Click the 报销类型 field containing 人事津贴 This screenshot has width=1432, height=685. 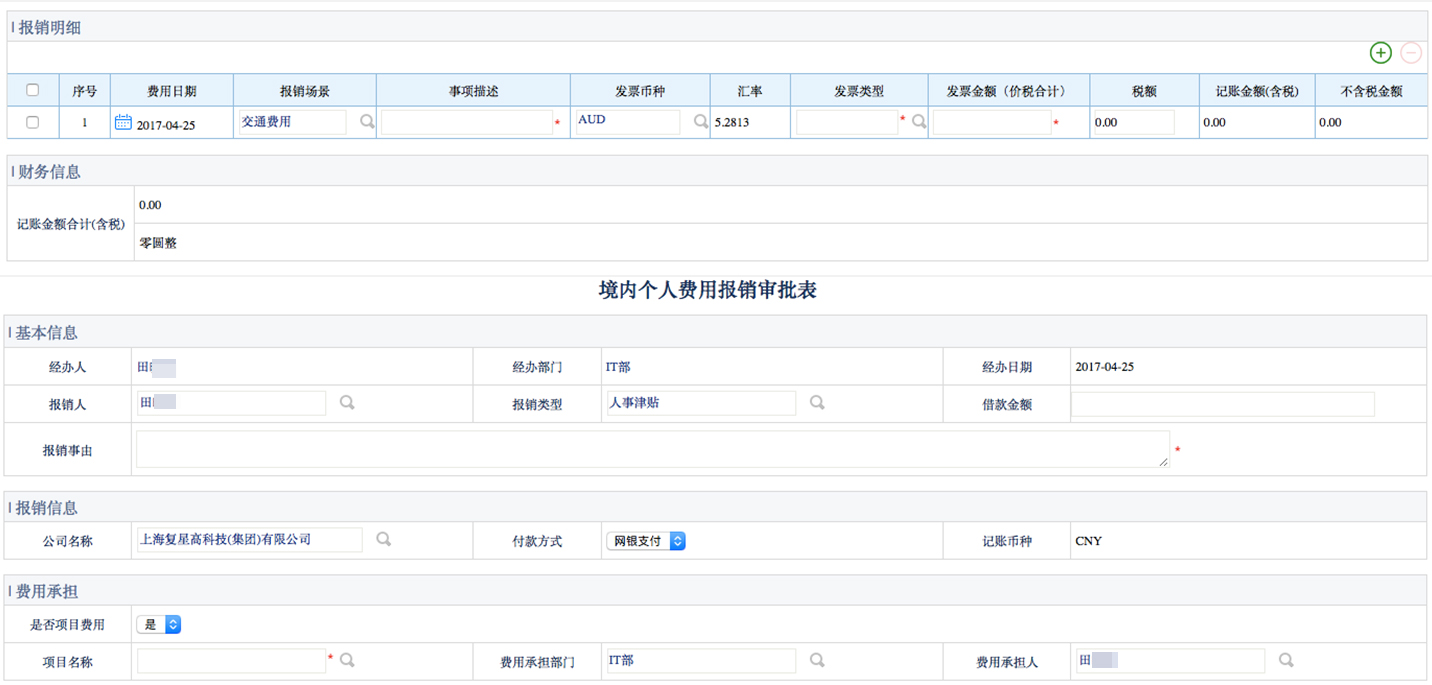(701, 403)
